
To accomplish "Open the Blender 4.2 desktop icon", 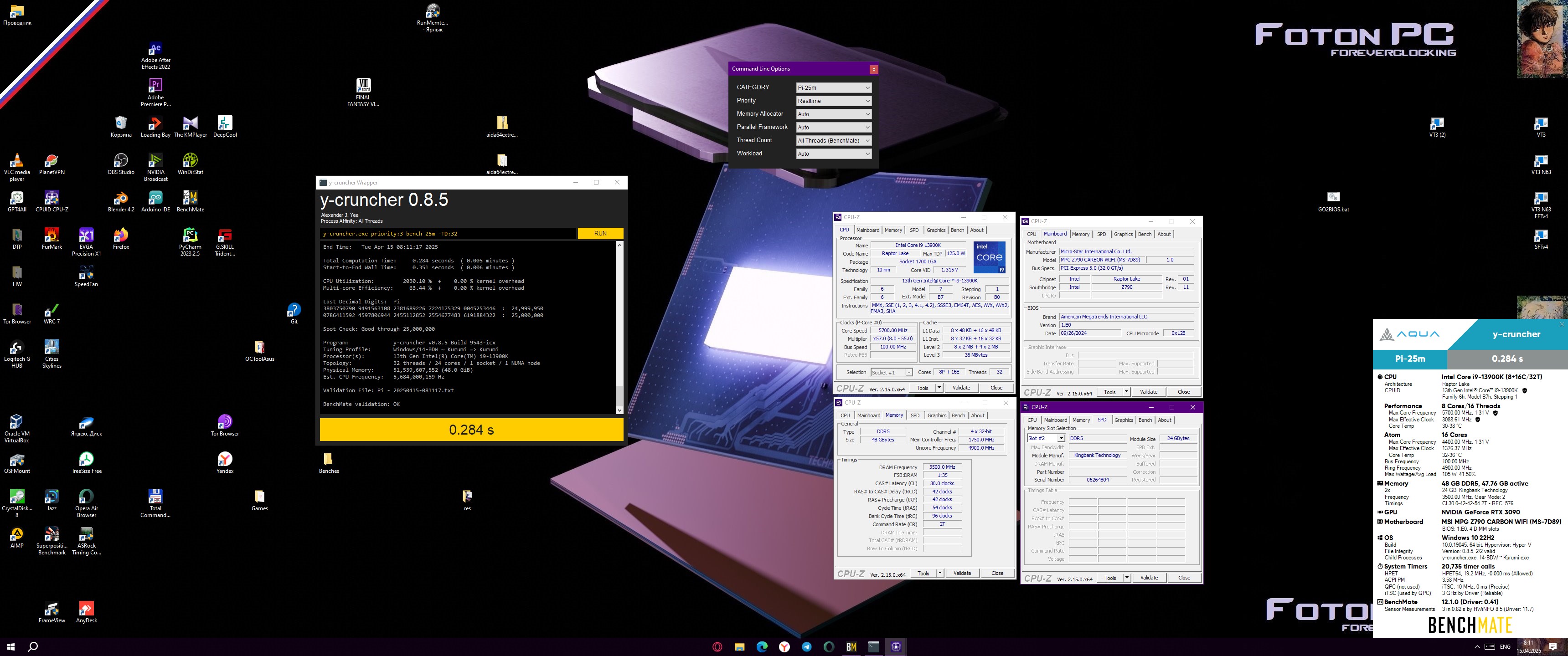I will 120,201.
